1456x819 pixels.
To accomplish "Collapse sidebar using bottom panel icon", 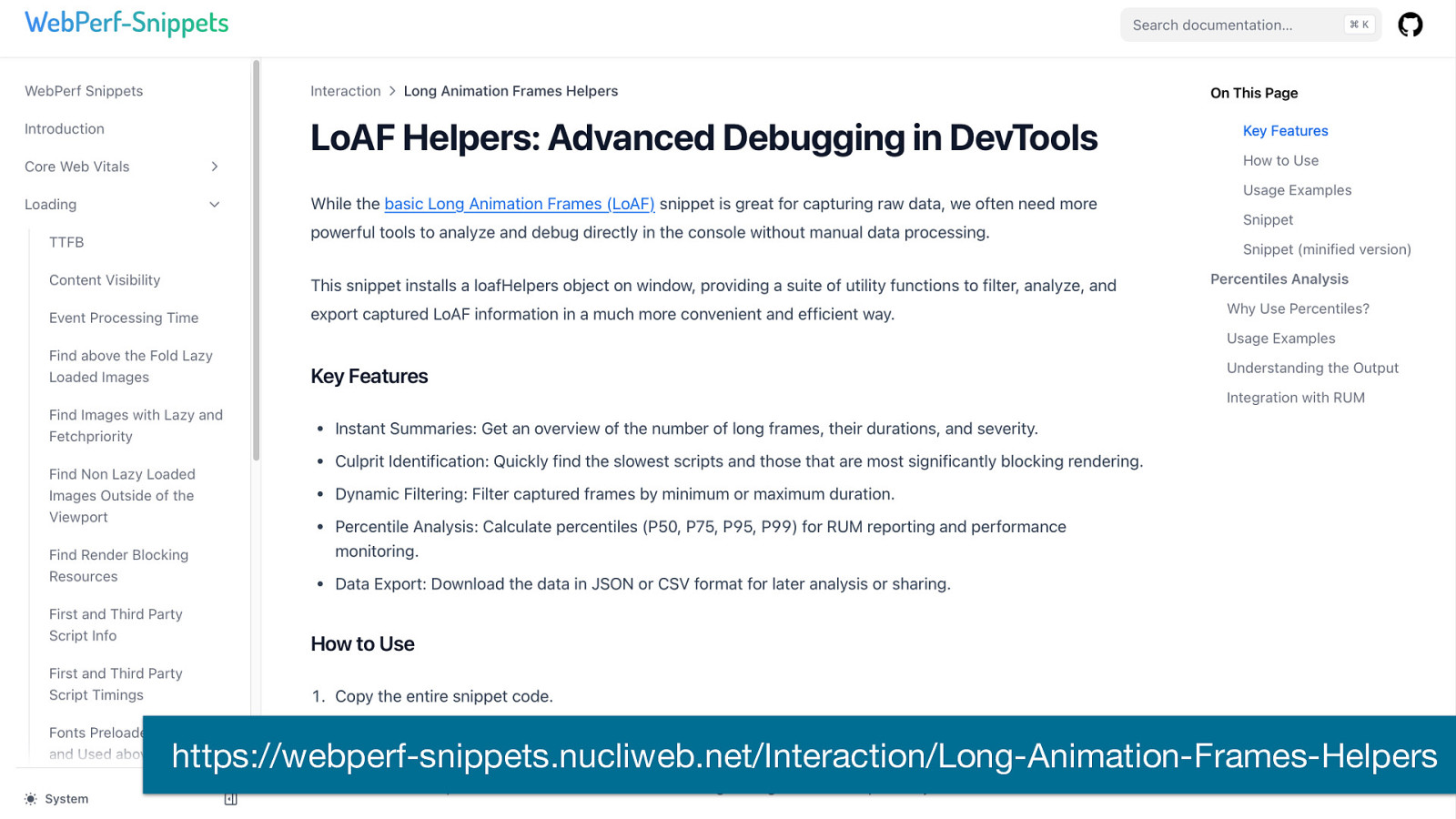I will pos(230,799).
